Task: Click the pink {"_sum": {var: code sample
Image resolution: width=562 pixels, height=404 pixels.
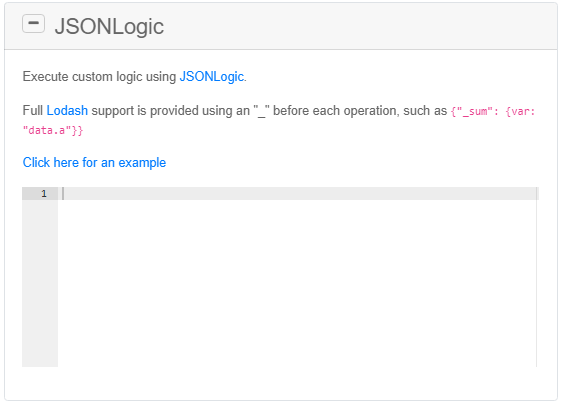Action: pos(493,111)
